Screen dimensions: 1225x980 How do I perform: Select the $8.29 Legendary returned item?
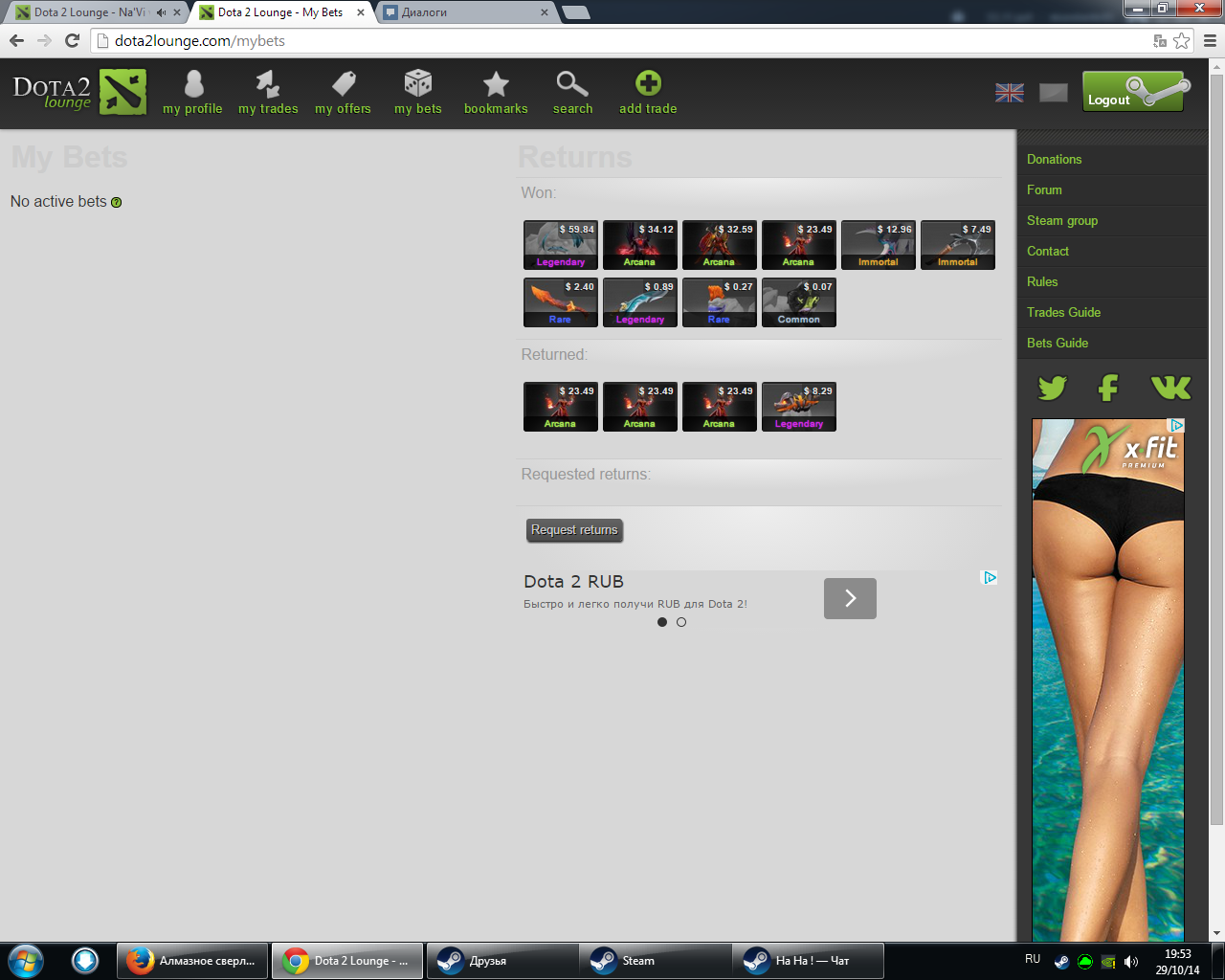[799, 407]
